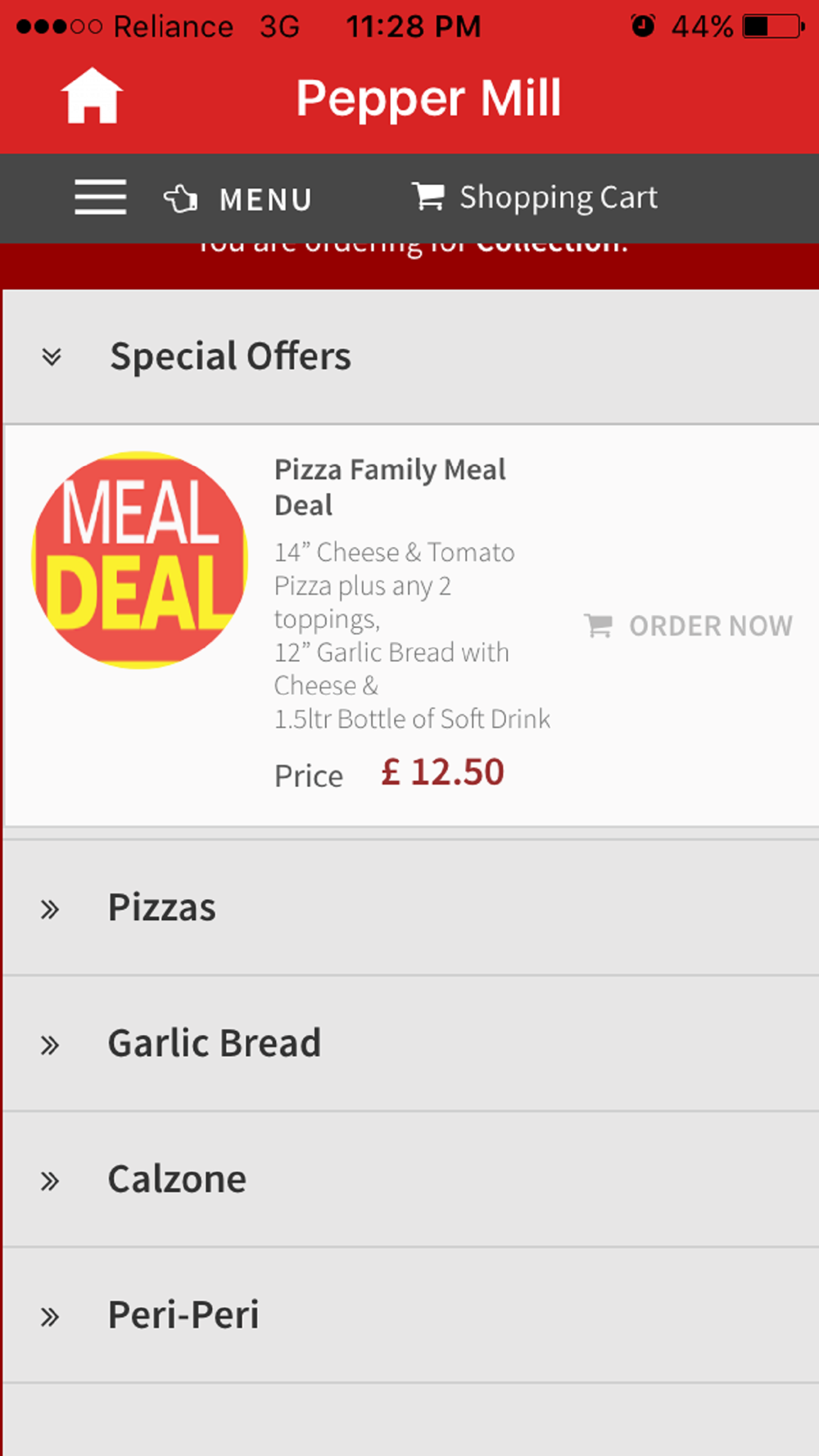The image size is (819, 1456).
Task: Expand the Garlic Bread category
Action: [x=215, y=1043]
